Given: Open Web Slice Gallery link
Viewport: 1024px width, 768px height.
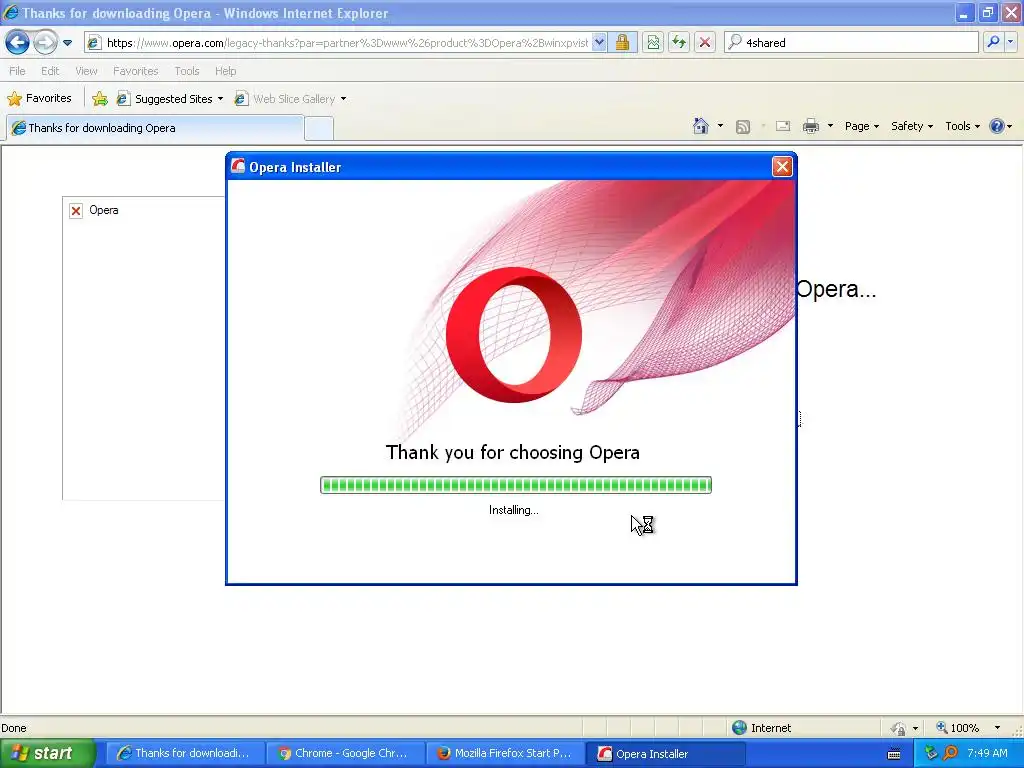Looking at the screenshot, I should (285, 99).
